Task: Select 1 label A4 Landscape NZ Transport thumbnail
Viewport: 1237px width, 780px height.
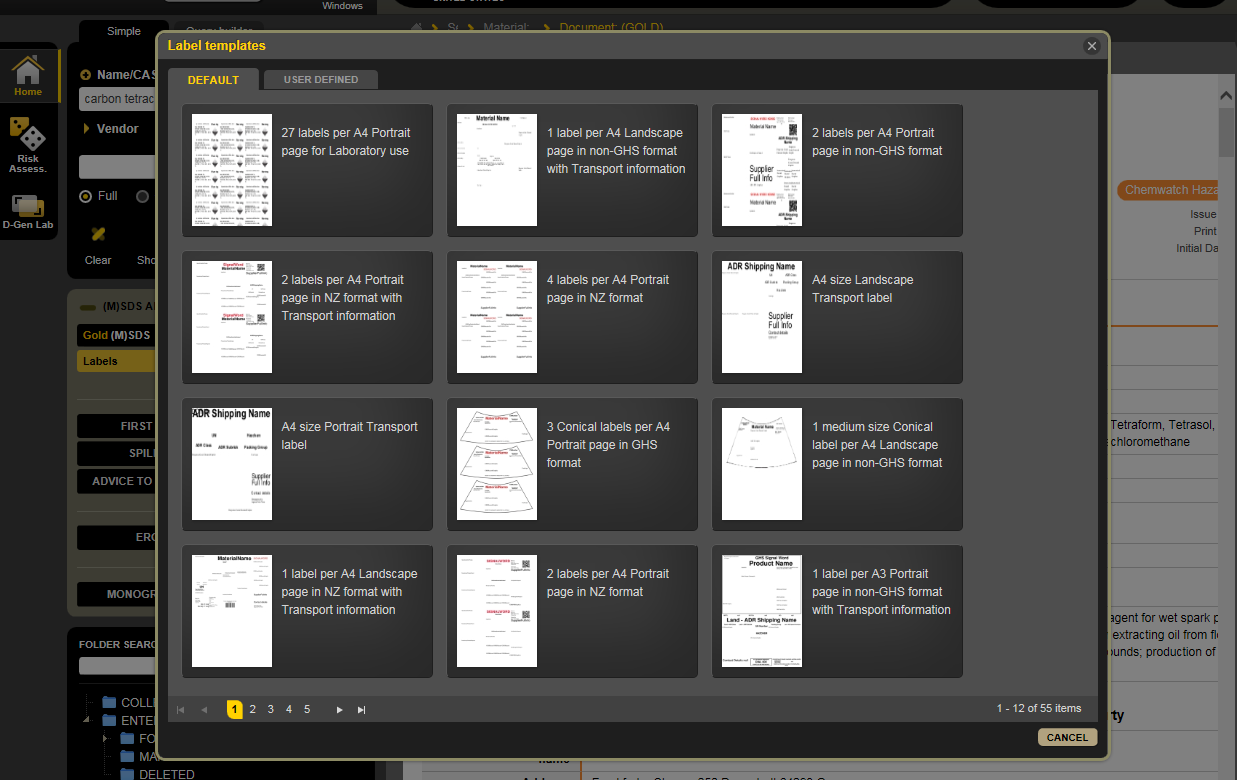Action: click(x=232, y=611)
